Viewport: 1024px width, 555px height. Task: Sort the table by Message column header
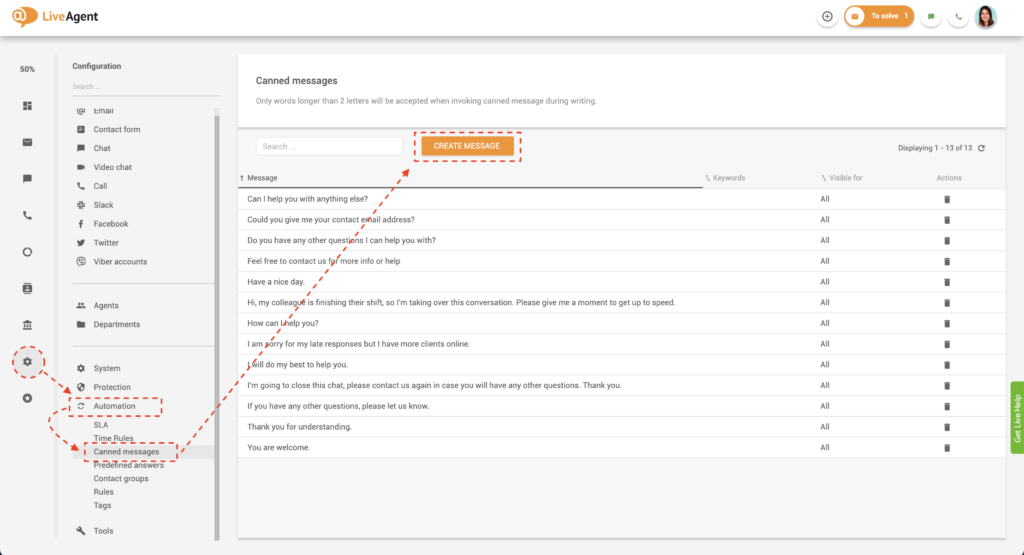tap(263, 178)
